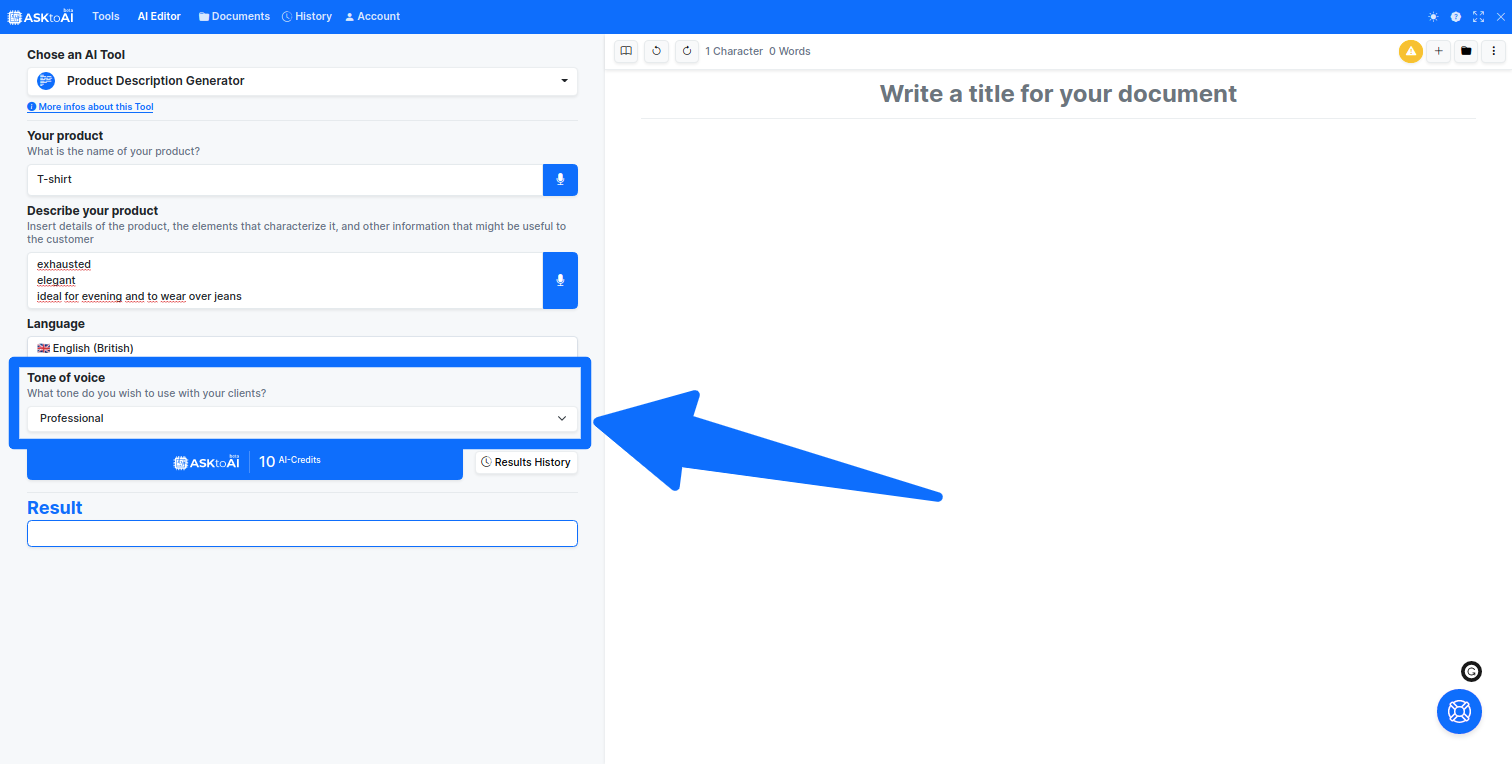Activate microphone dictation for product description
This screenshot has width=1512, height=764.
[x=560, y=280]
